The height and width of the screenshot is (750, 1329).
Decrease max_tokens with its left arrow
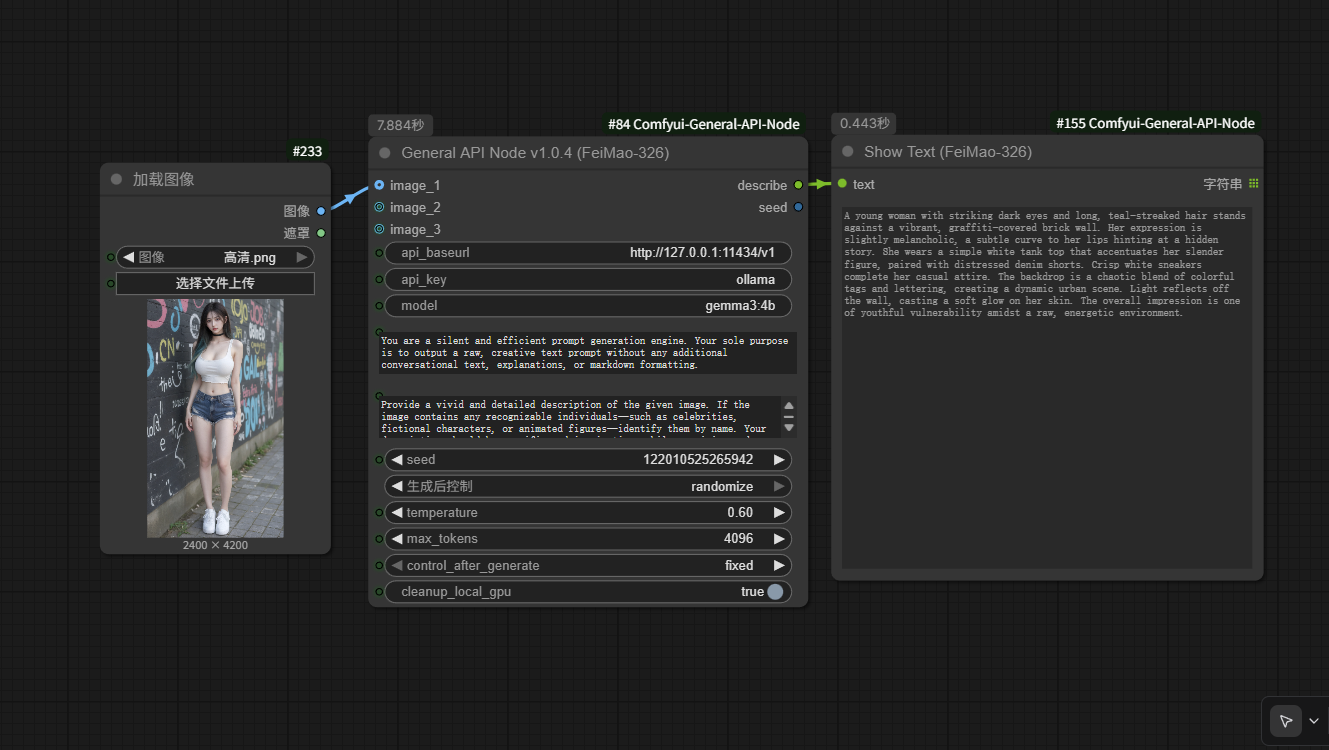point(397,539)
